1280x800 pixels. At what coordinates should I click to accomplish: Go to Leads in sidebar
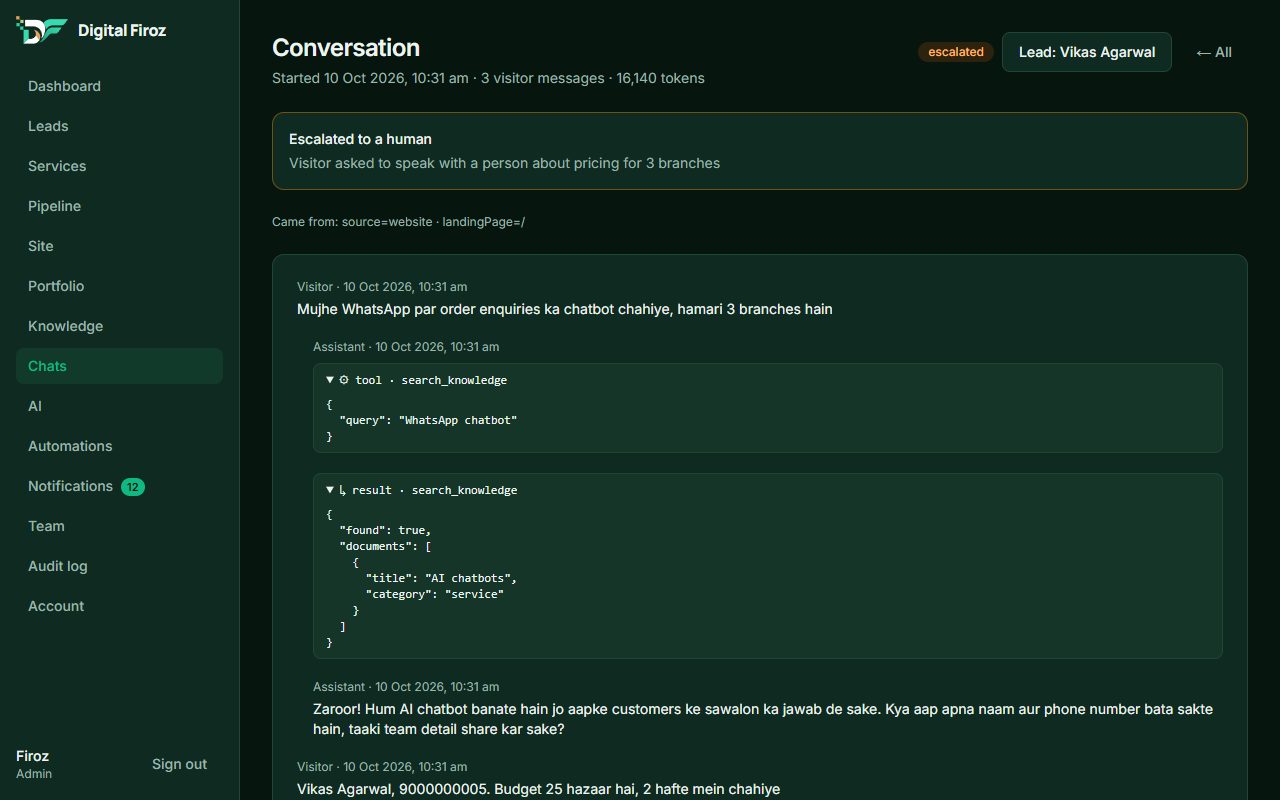pos(119,126)
